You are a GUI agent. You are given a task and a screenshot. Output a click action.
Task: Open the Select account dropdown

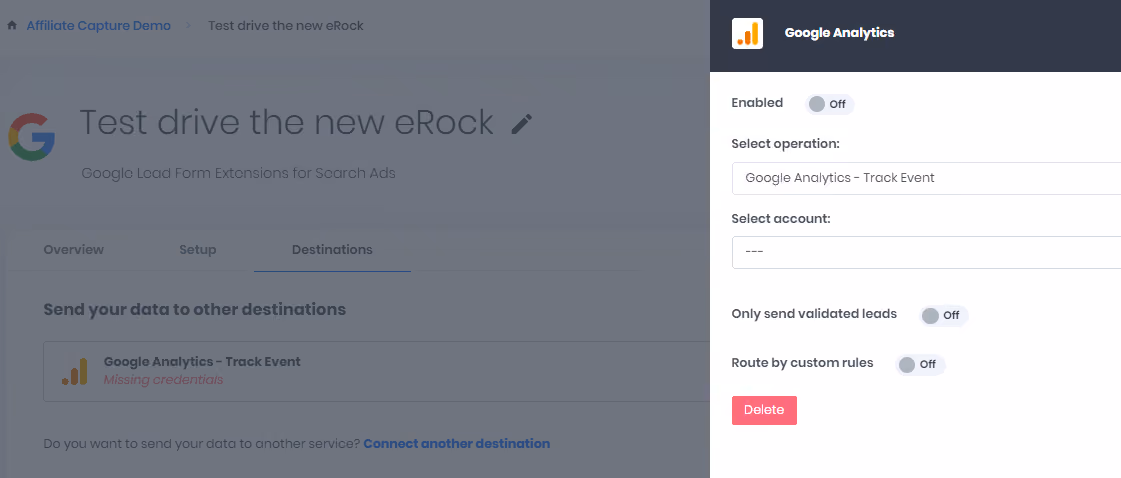927,252
